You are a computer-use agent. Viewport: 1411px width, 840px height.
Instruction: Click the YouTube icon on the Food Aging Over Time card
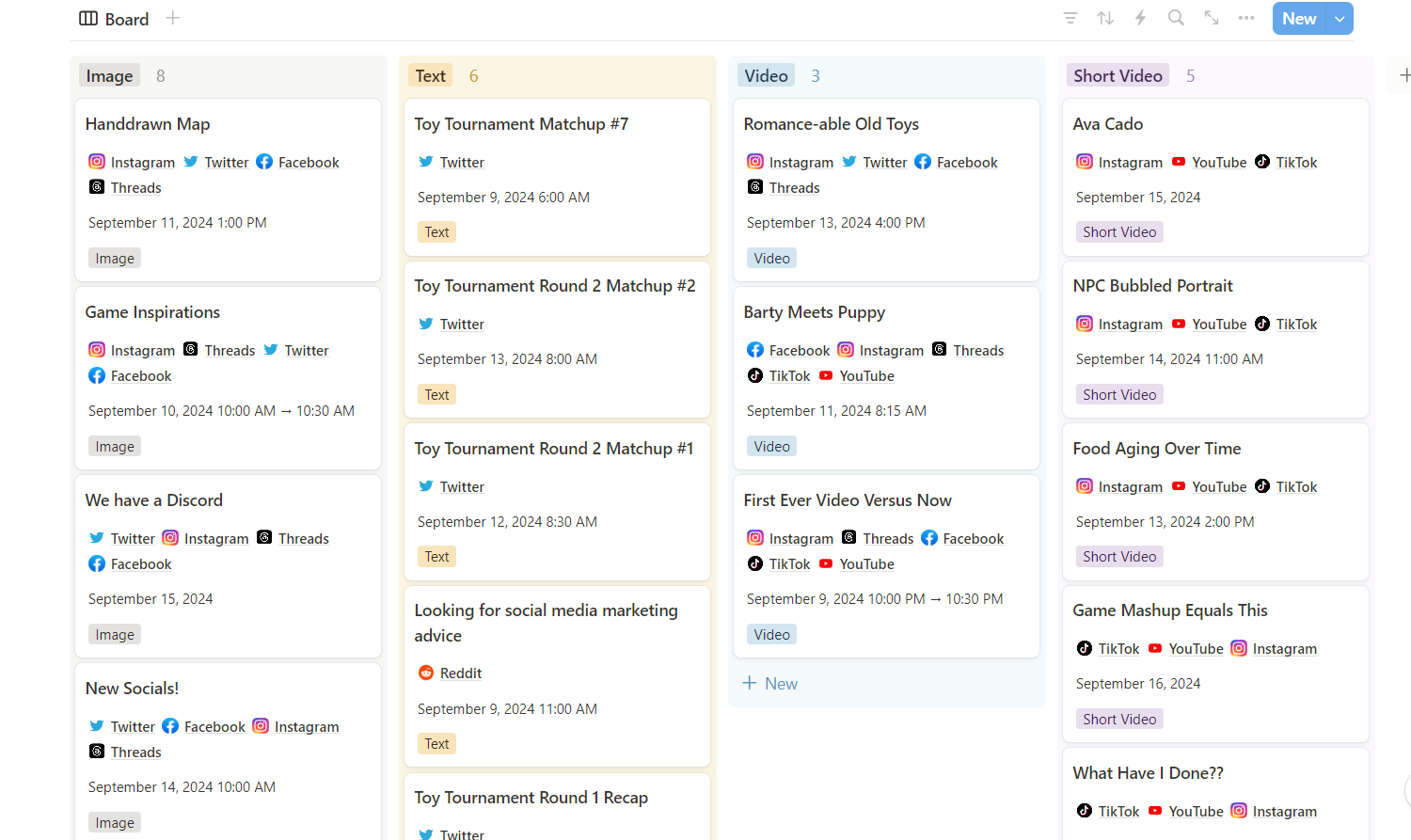point(1179,486)
